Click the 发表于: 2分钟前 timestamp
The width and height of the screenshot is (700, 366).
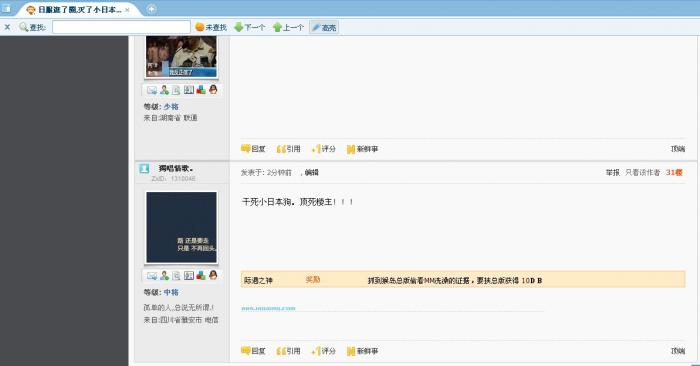(266, 173)
